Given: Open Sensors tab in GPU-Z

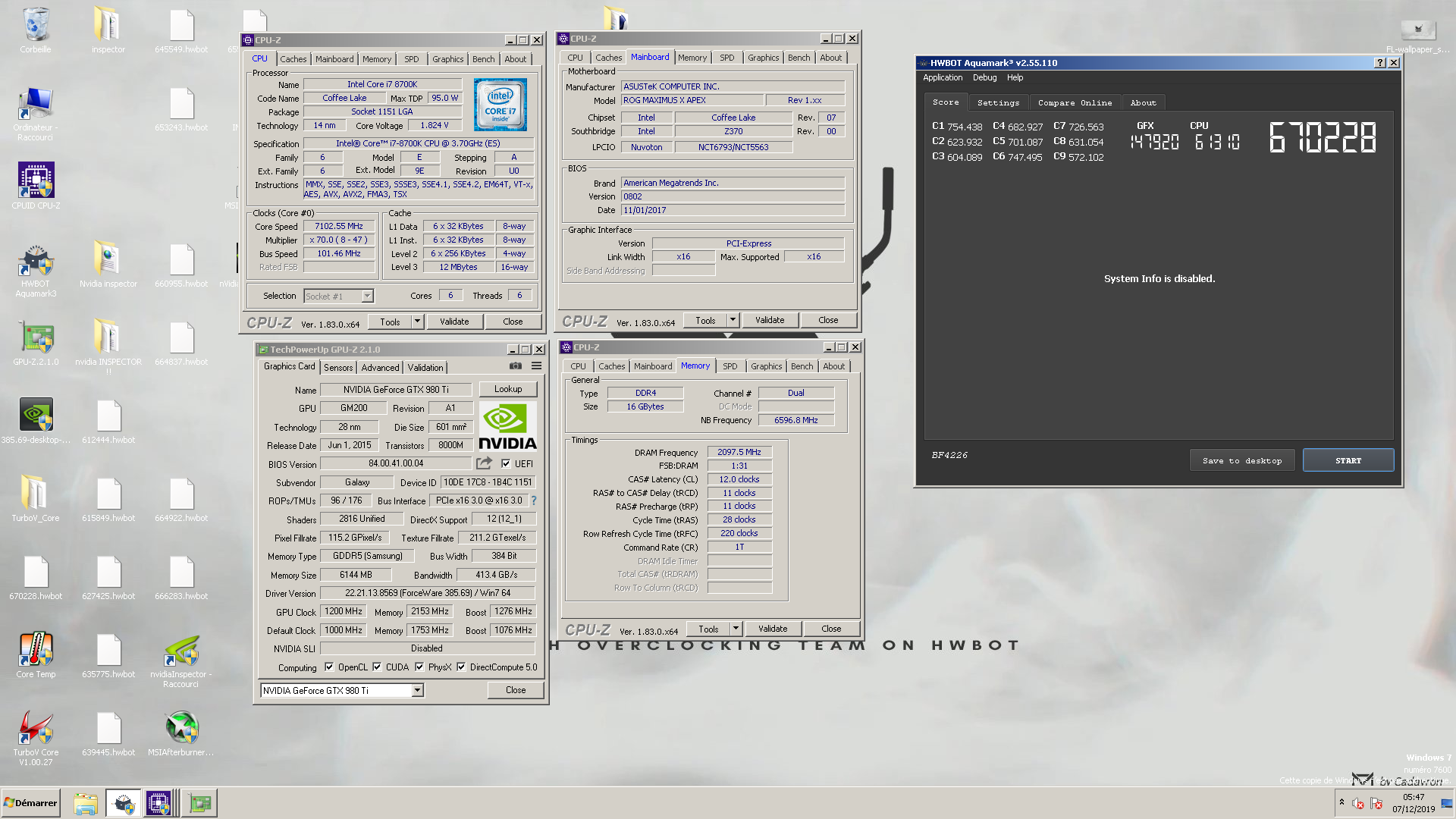Looking at the screenshot, I should [x=338, y=368].
